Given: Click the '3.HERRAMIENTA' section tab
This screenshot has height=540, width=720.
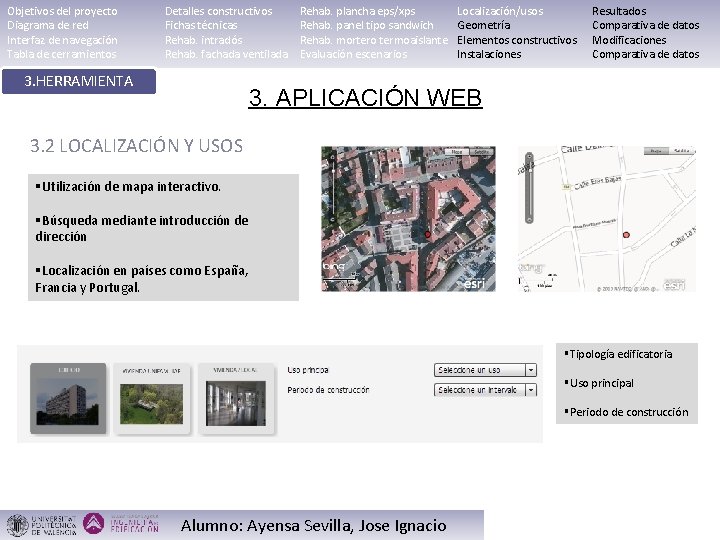Looking at the screenshot, I should tap(79, 81).
